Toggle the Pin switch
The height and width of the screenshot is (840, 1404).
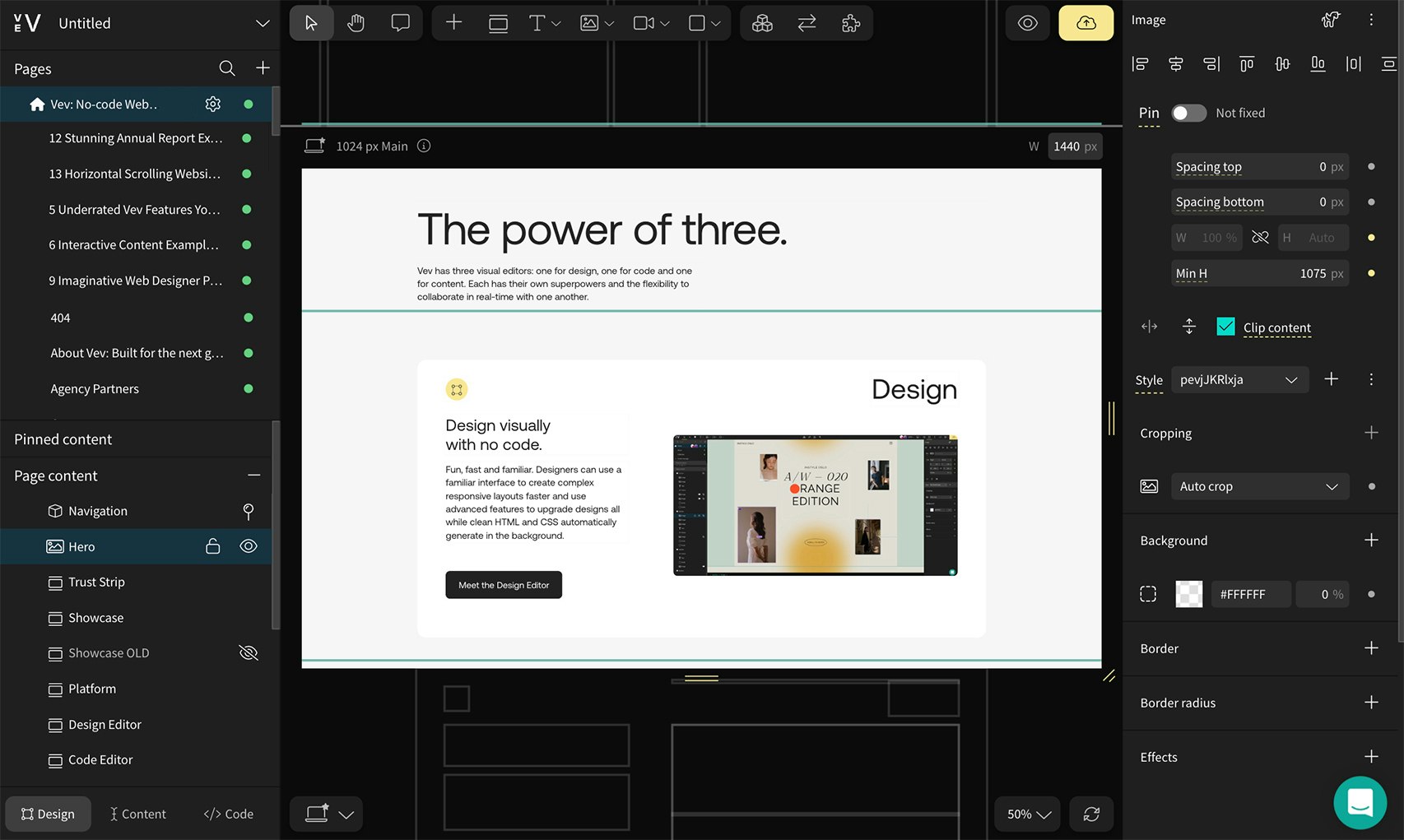(x=1188, y=113)
